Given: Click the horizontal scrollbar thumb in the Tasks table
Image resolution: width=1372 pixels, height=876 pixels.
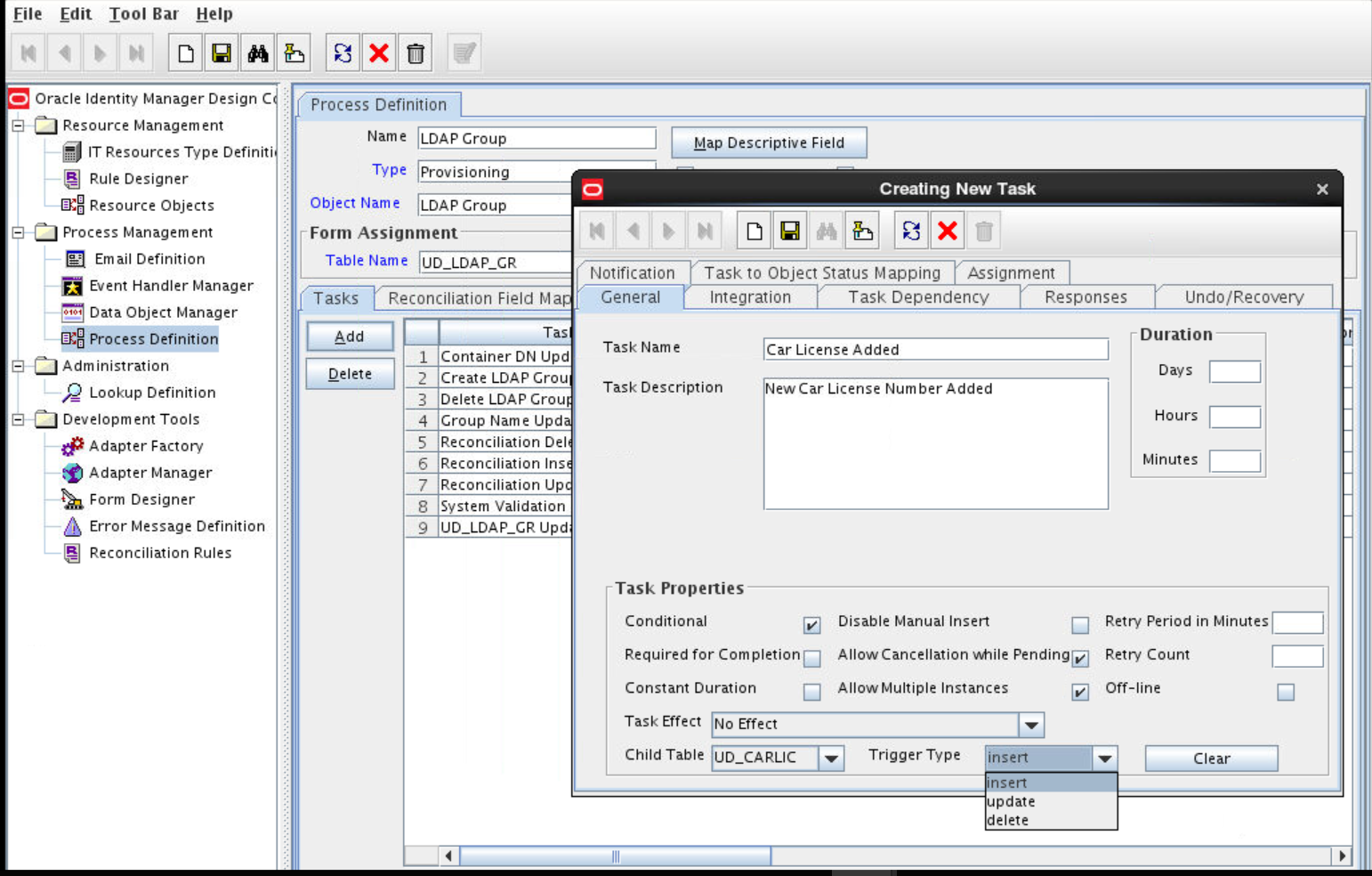Looking at the screenshot, I should point(615,856).
